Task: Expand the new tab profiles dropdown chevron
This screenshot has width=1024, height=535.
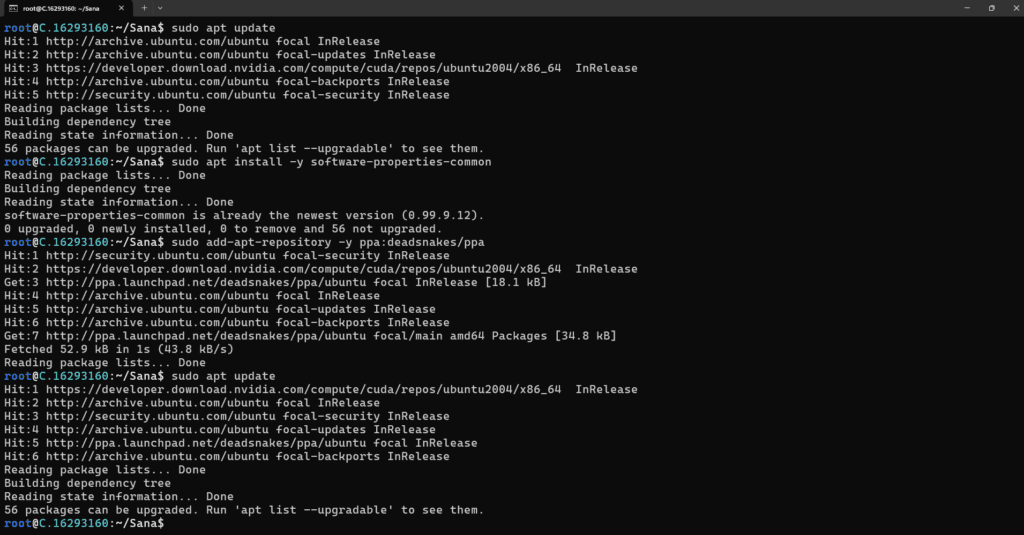Action: [160, 8]
